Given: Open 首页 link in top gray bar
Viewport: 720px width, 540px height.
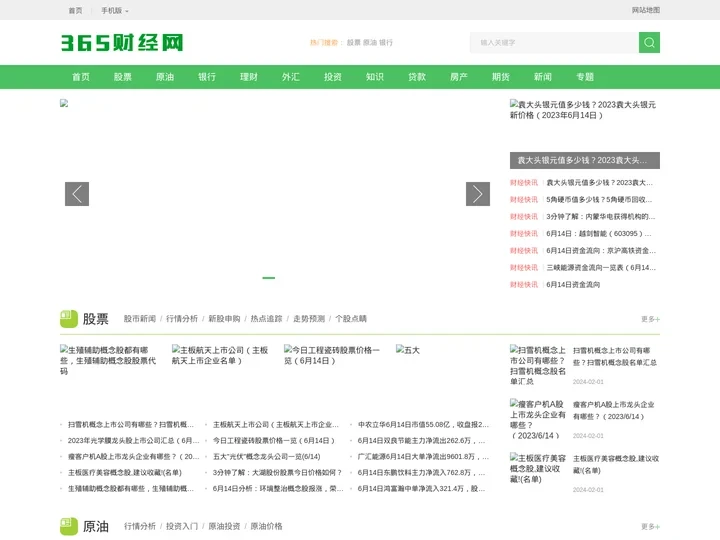Looking at the screenshot, I should click(x=75, y=11).
